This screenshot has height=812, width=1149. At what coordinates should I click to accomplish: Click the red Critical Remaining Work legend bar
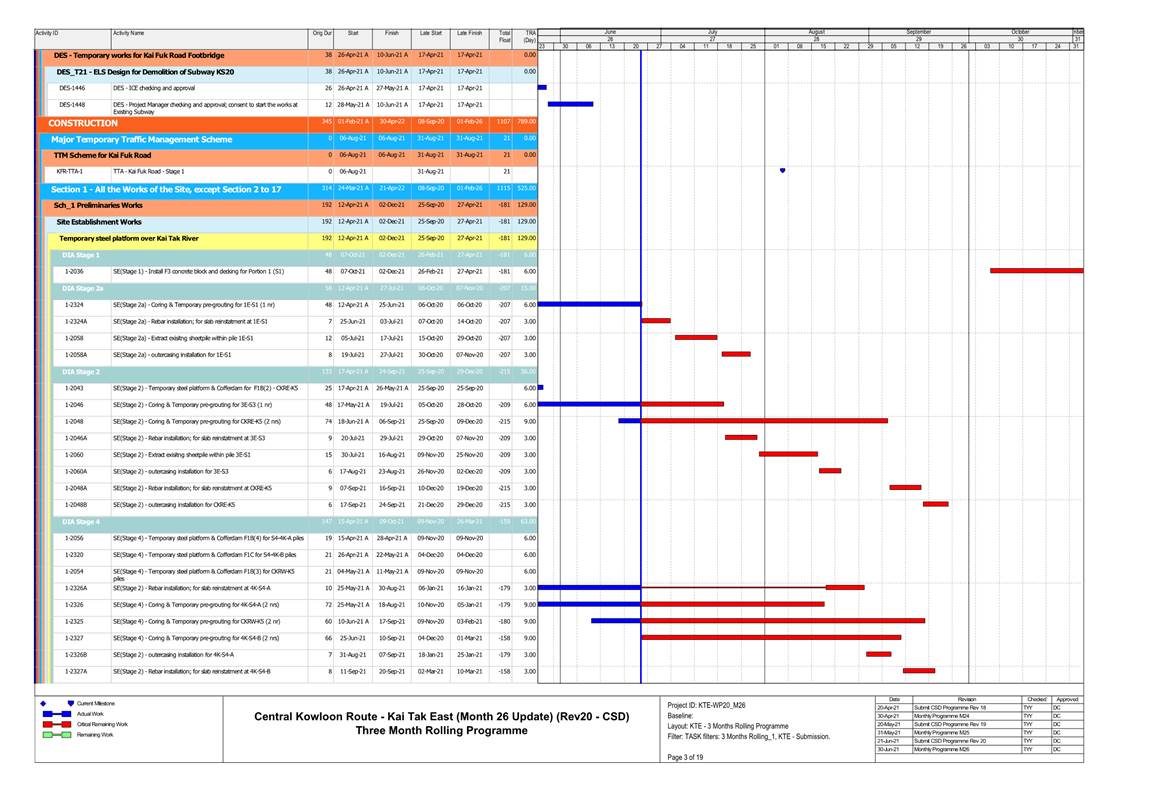(x=57, y=724)
